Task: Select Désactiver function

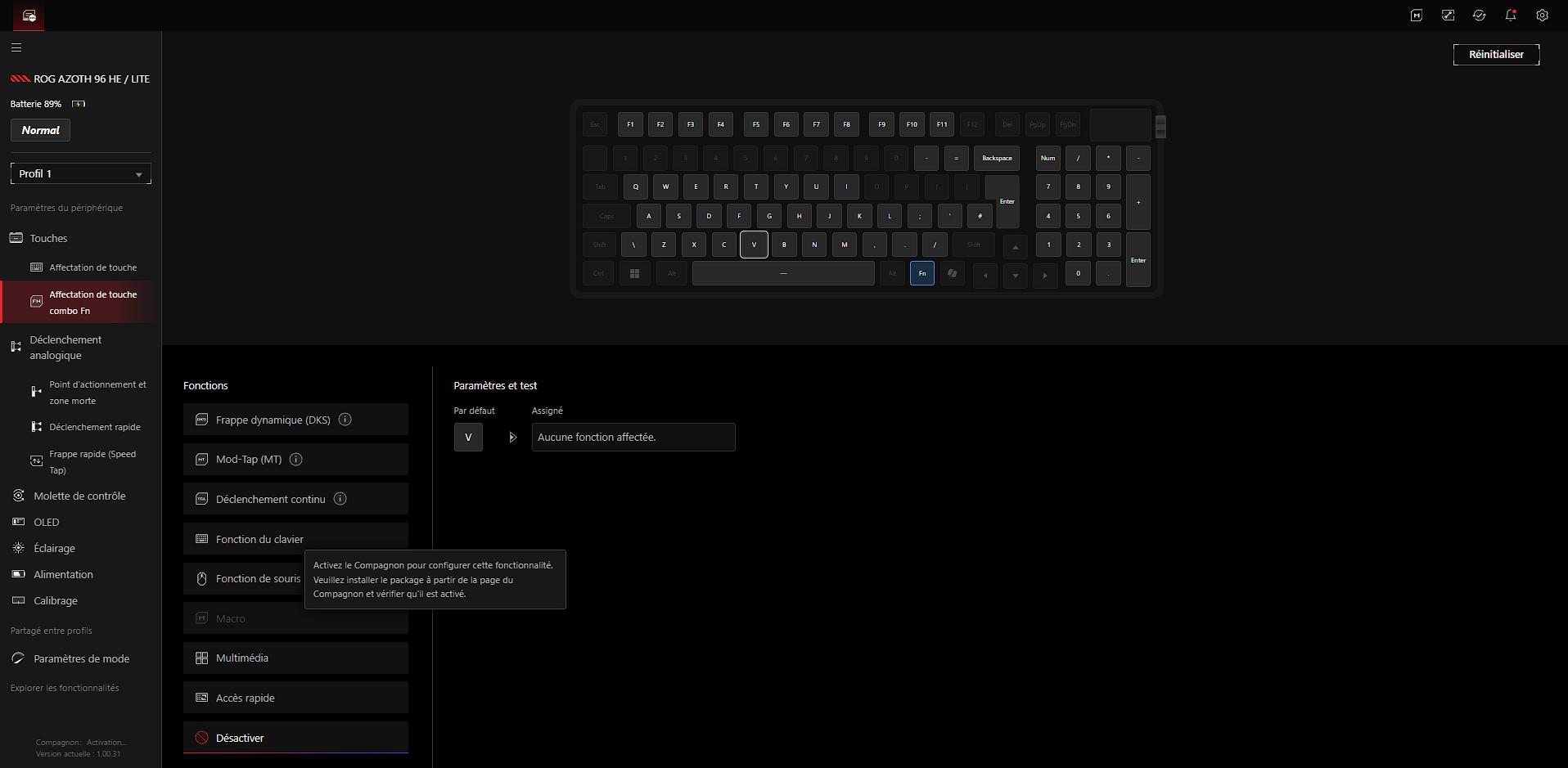Action: [x=295, y=738]
